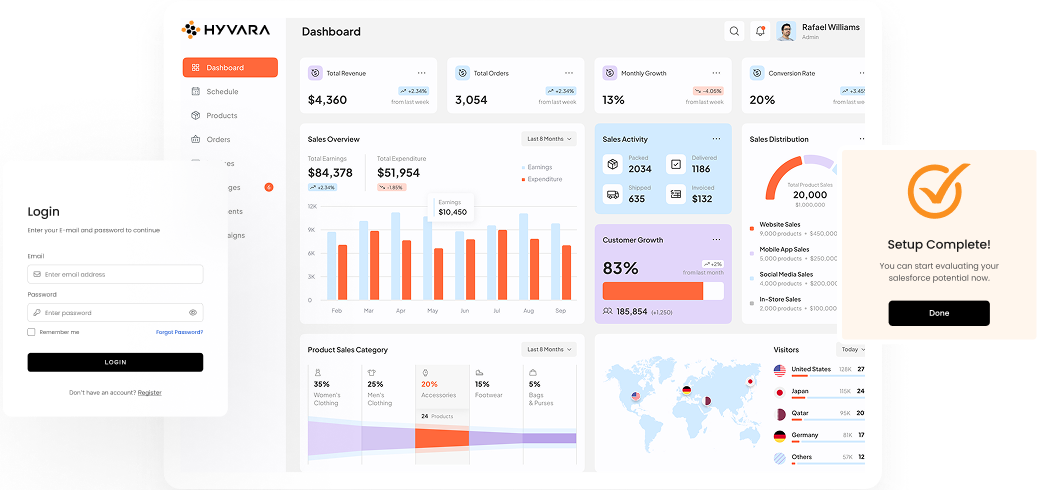This screenshot has width=1044, height=490.
Task: Click the search icon in header
Action: pyautogui.click(x=735, y=31)
